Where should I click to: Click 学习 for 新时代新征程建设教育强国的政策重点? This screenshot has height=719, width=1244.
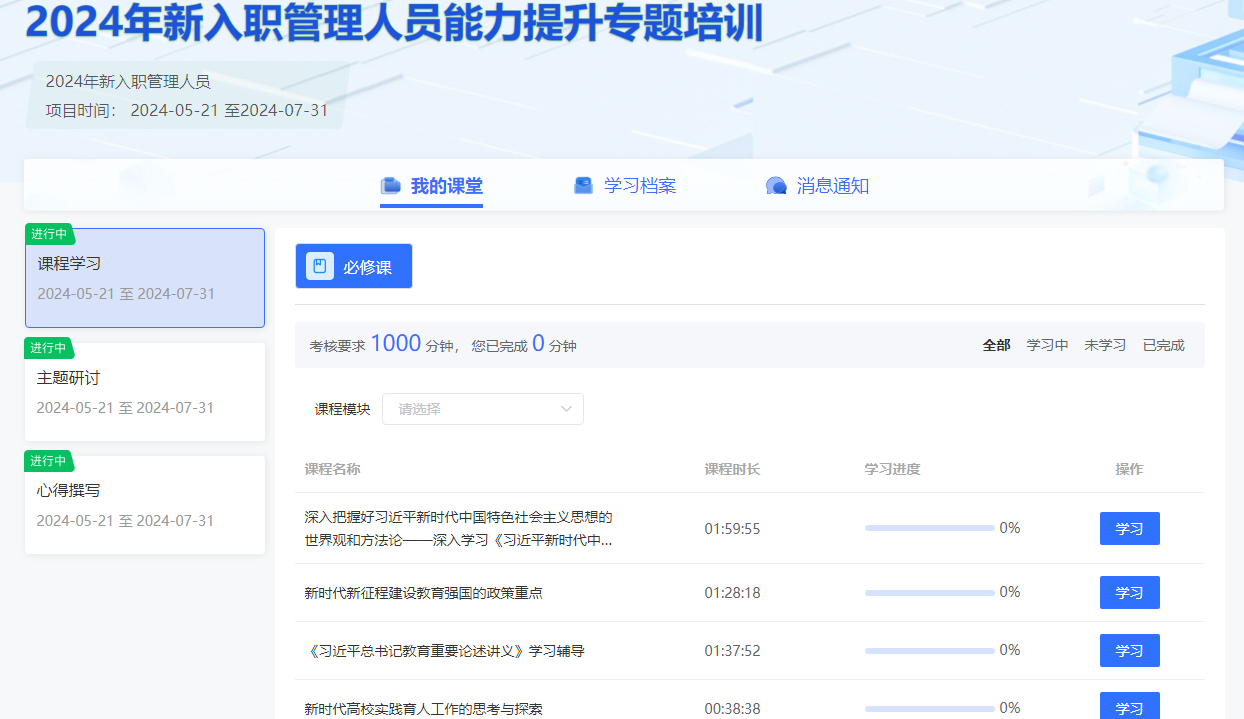click(x=1129, y=593)
